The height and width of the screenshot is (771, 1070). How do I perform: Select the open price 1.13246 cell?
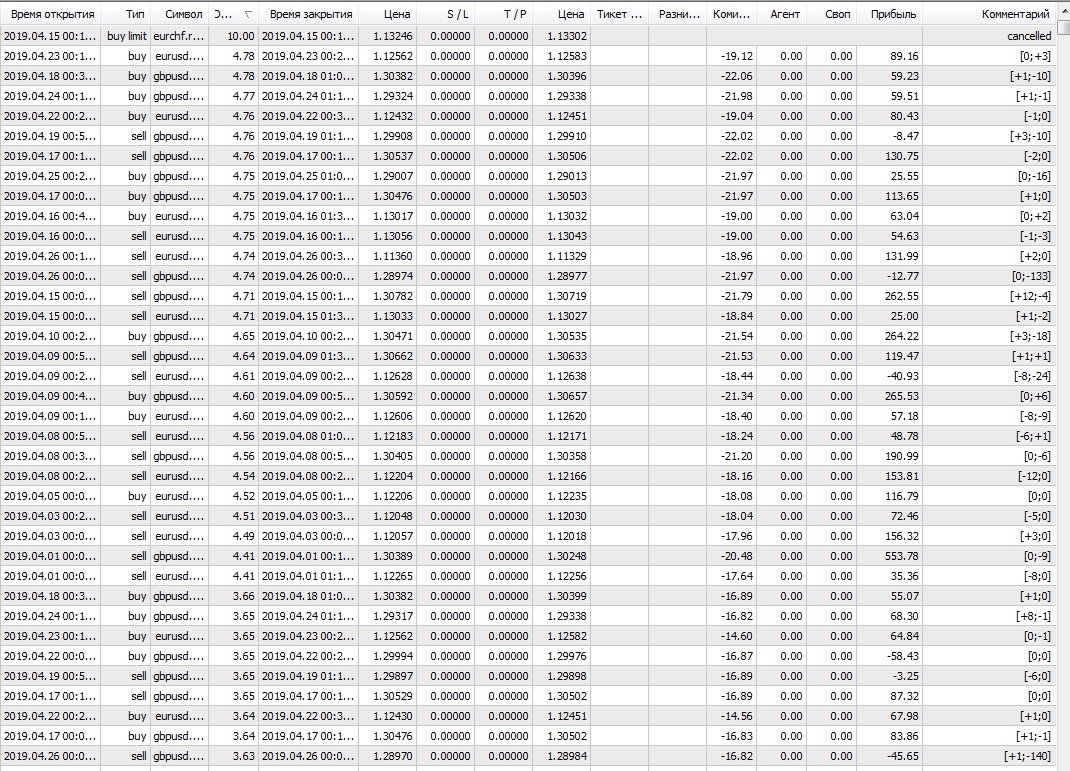tap(387, 36)
